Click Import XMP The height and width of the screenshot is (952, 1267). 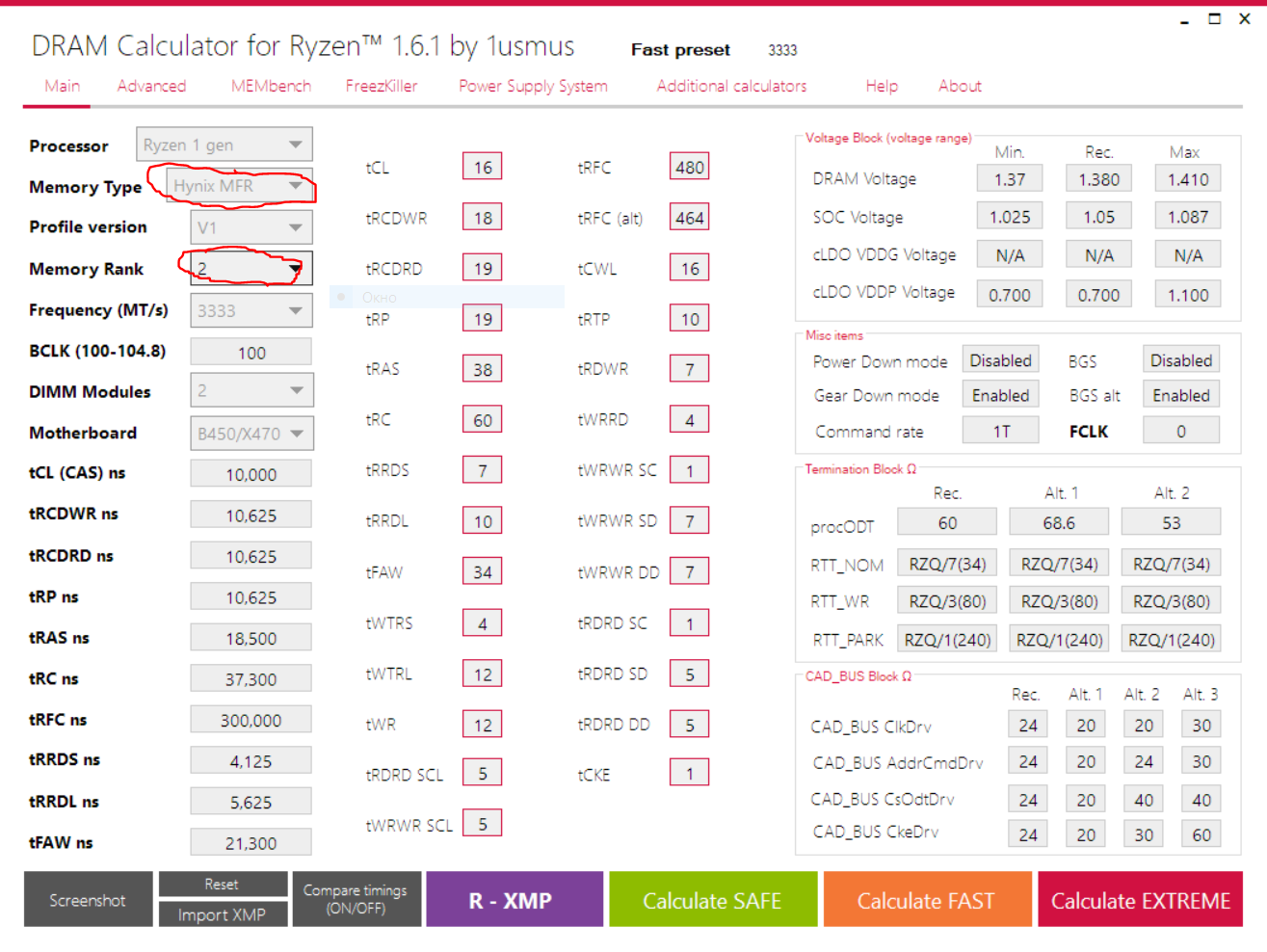[222, 914]
